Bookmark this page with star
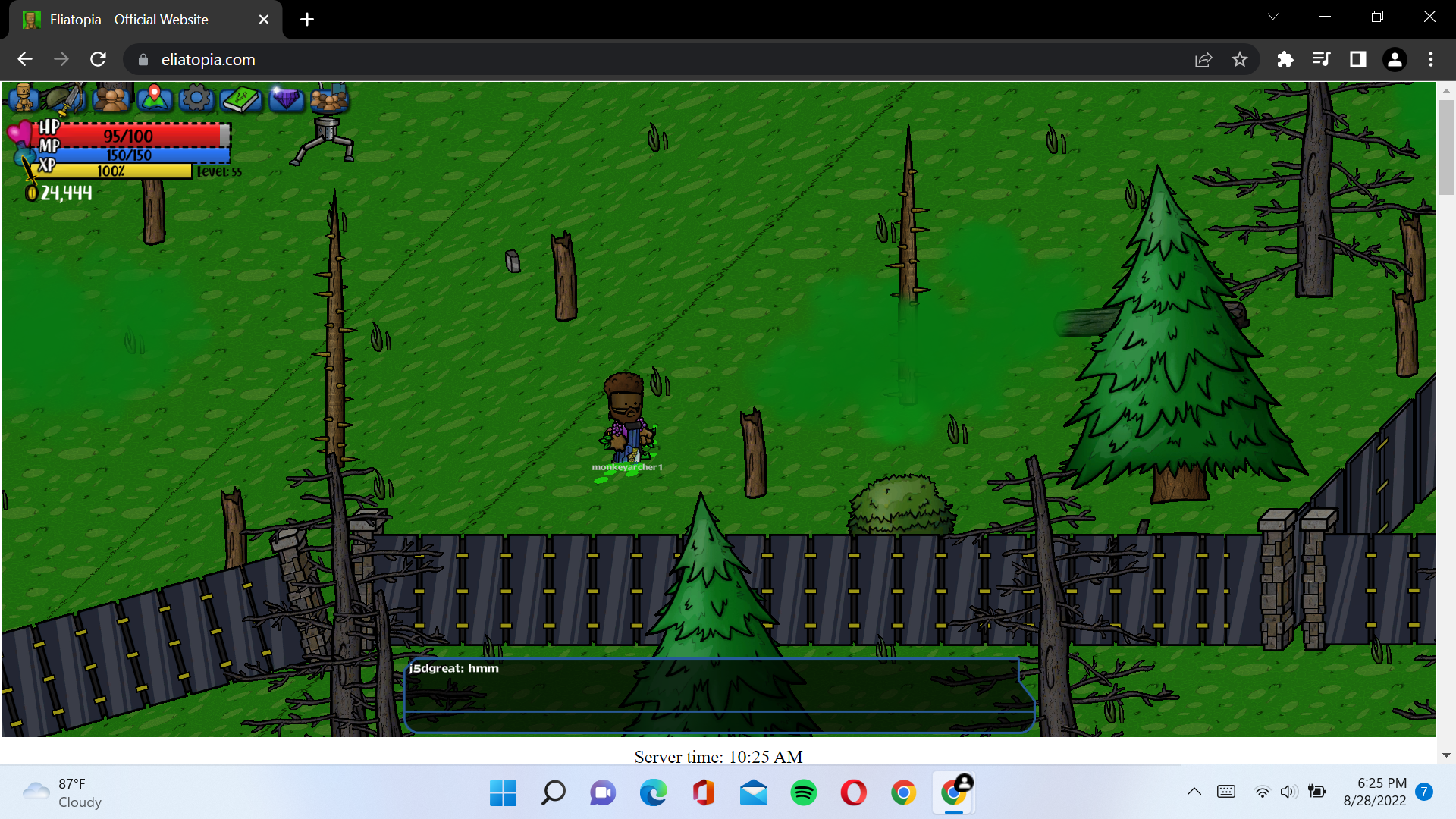Screen dimensions: 1456x819 [x=1240, y=59]
